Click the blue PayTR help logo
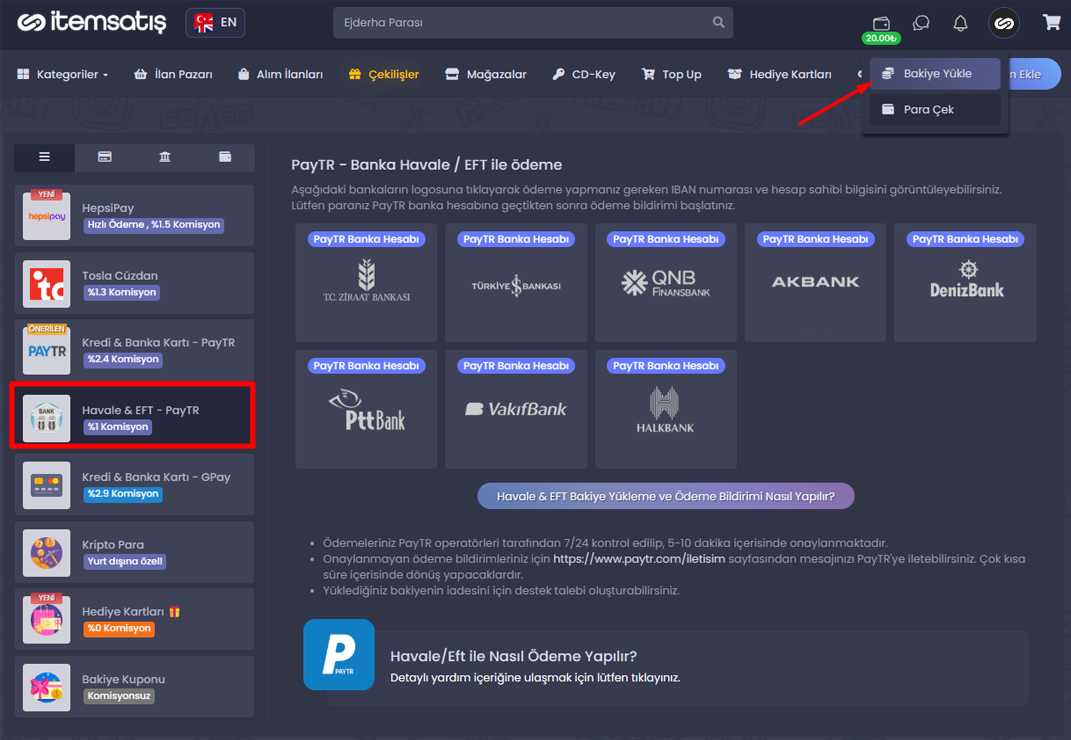This screenshot has width=1071, height=740. tap(339, 655)
